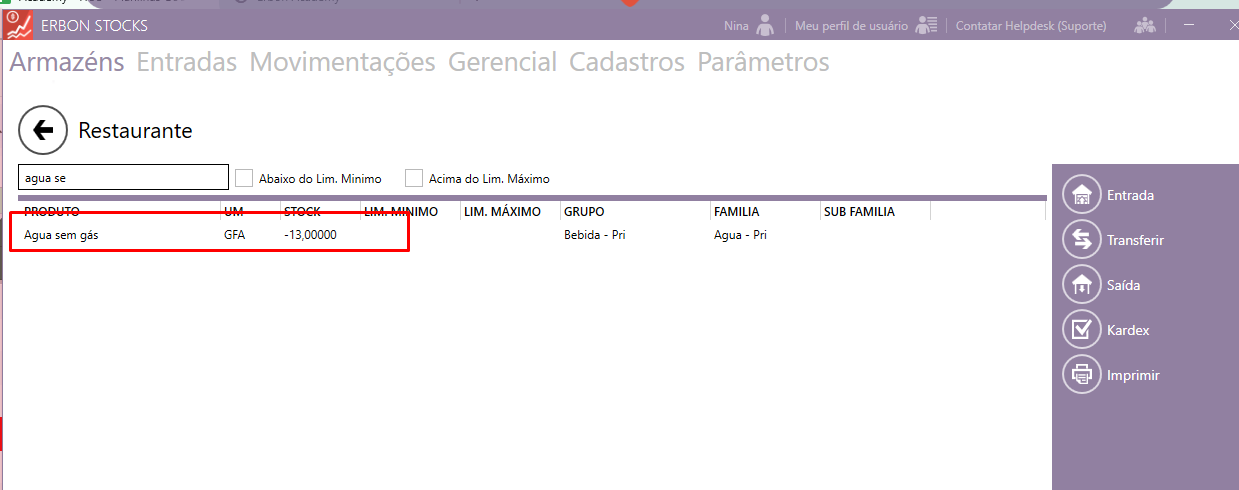The height and width of the screenshot is (490, 1239).
Task: Click the Transferir arrows icon
Action: coord(1081,240)
